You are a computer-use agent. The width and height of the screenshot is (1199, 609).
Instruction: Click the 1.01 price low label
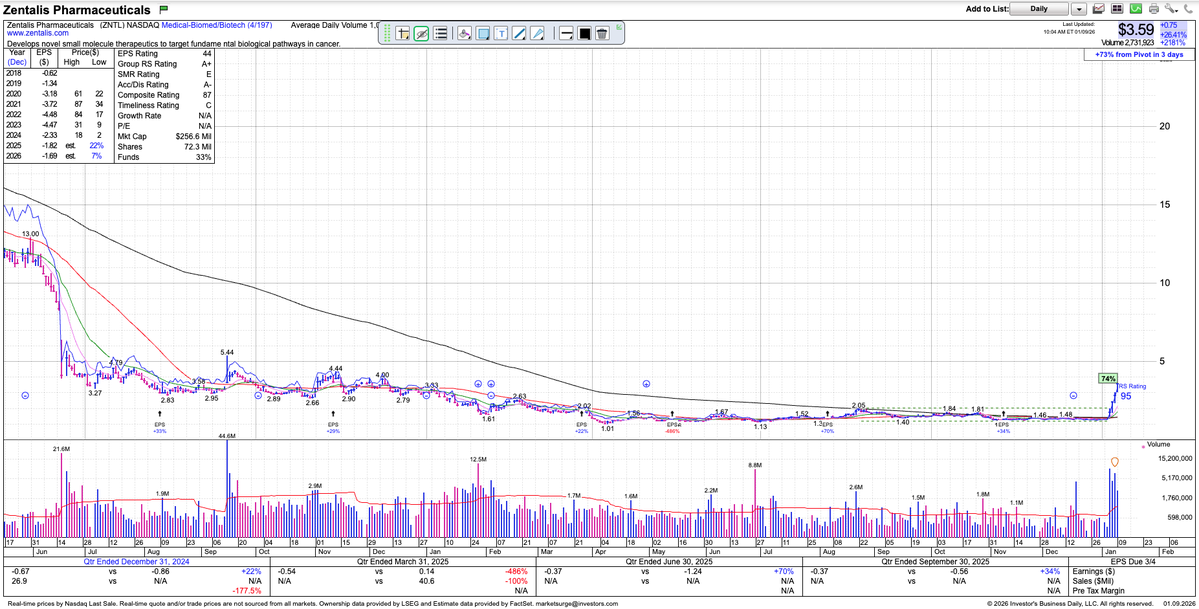tap(608, 429)
